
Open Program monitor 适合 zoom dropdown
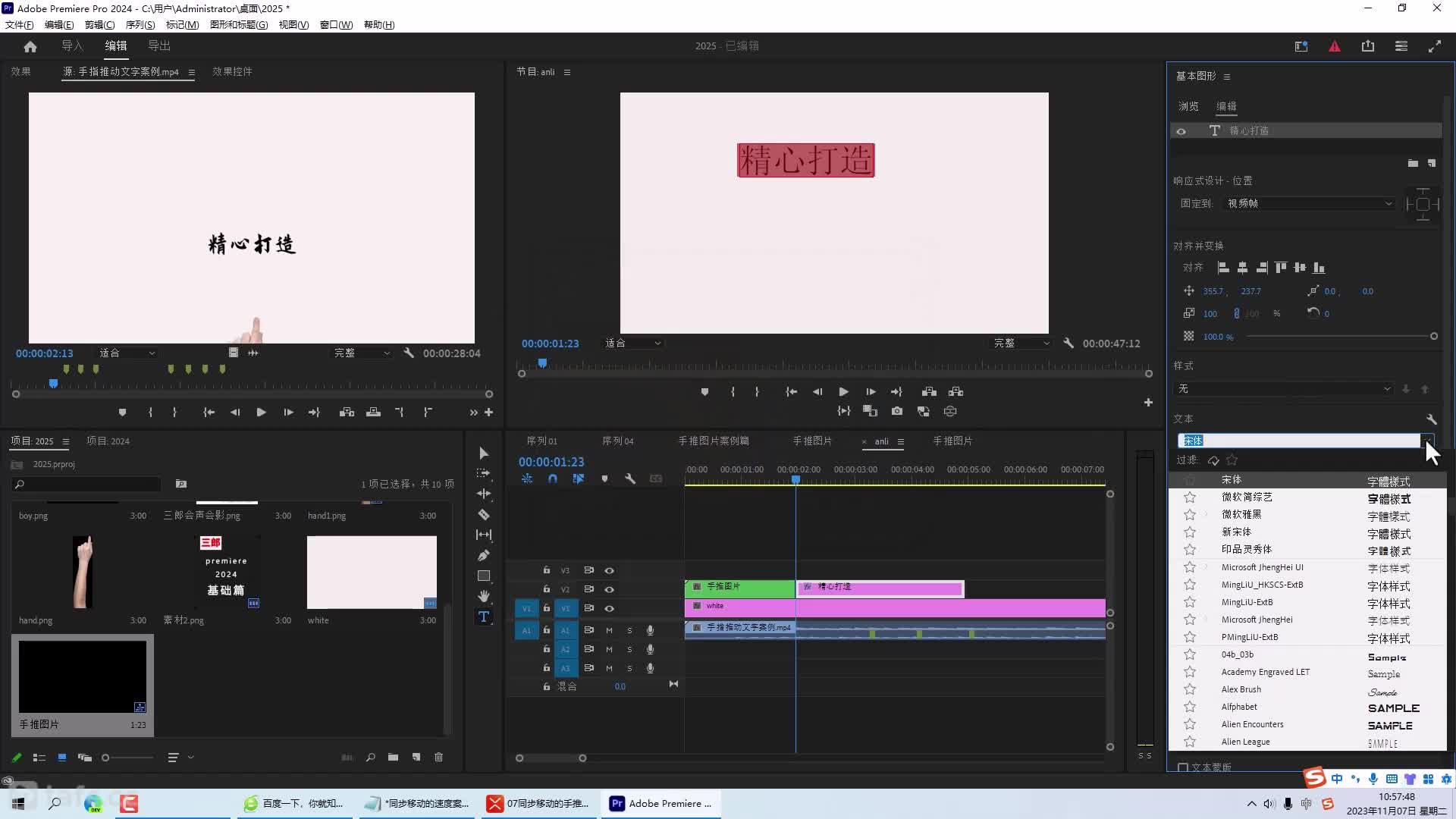633,343
